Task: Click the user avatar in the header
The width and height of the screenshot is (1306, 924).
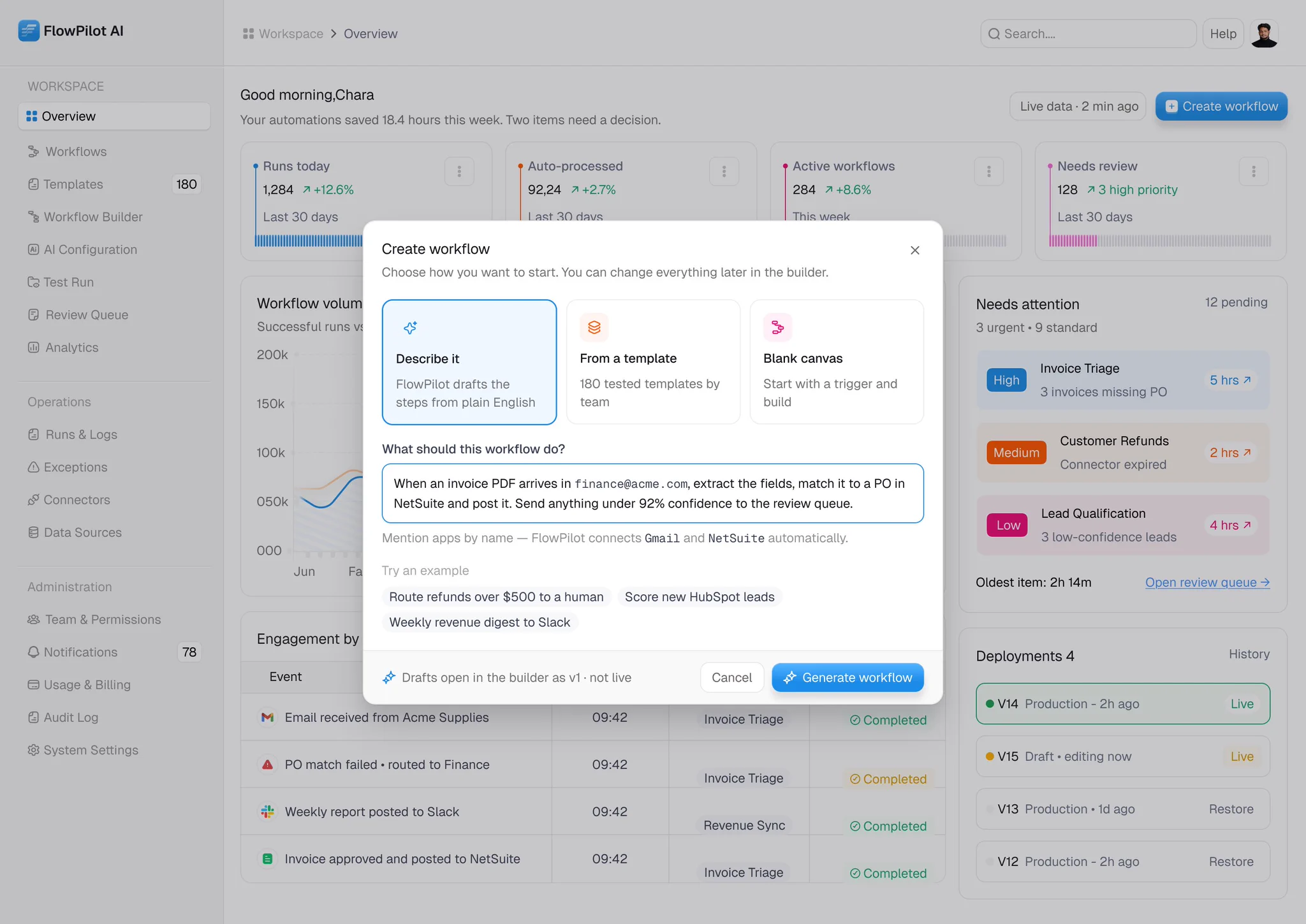Action: pos(1264,34)
